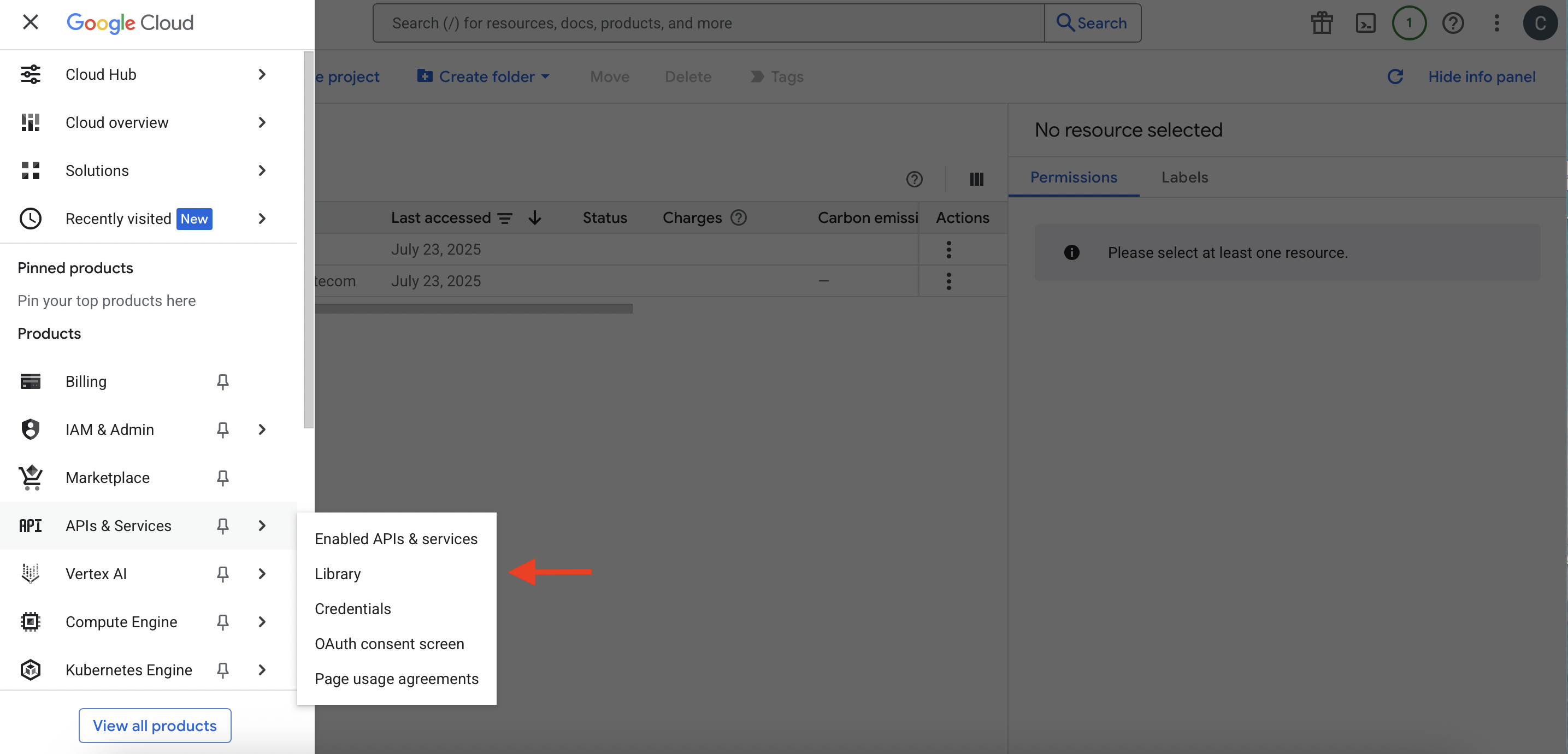Image resolution: width=1568 pixels, height=754 pixels.
Task: Click the Solutions grid icon
Action: tap(31, 170)
